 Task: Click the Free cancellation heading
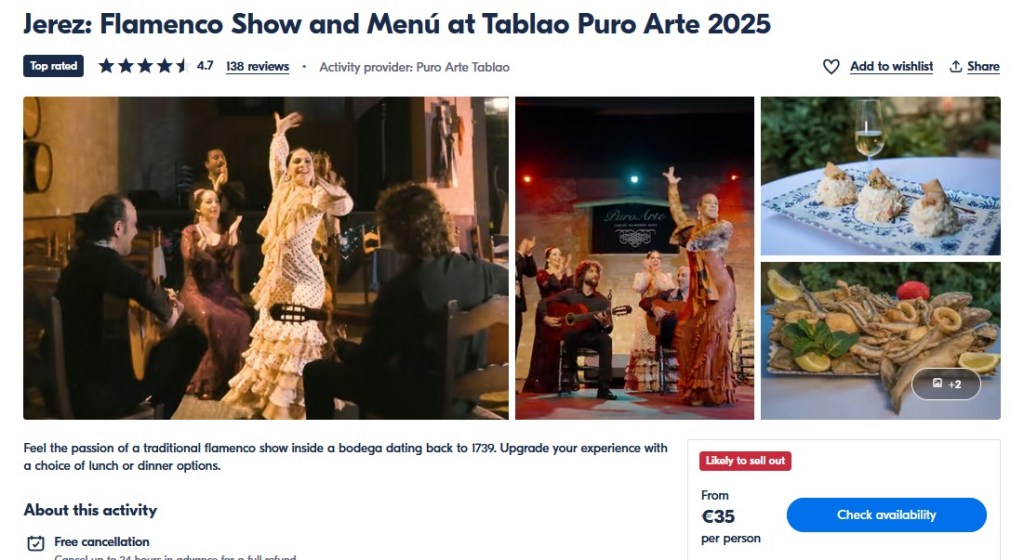(102, 542)
